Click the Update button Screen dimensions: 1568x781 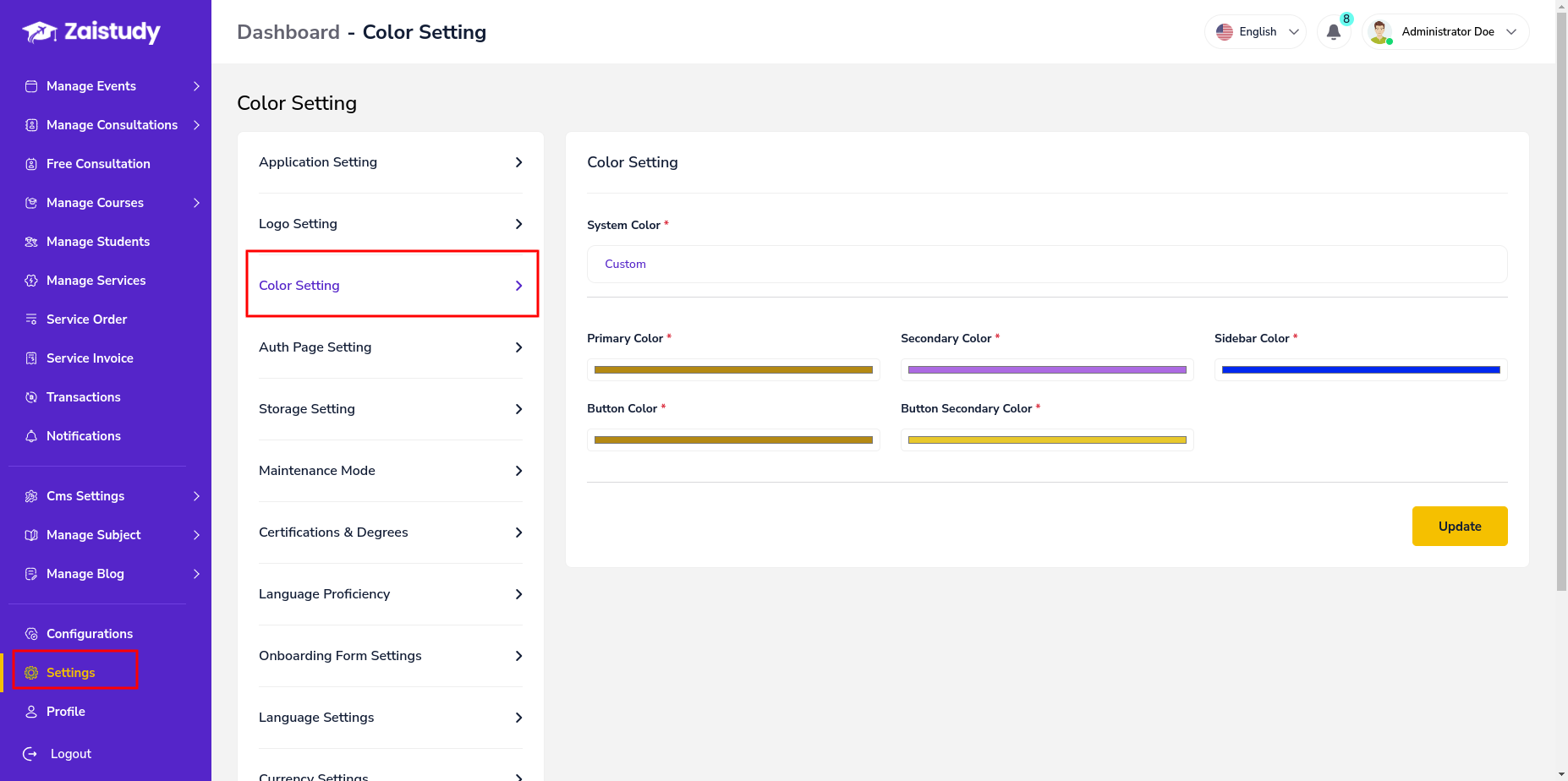[x=1460, y=526]
